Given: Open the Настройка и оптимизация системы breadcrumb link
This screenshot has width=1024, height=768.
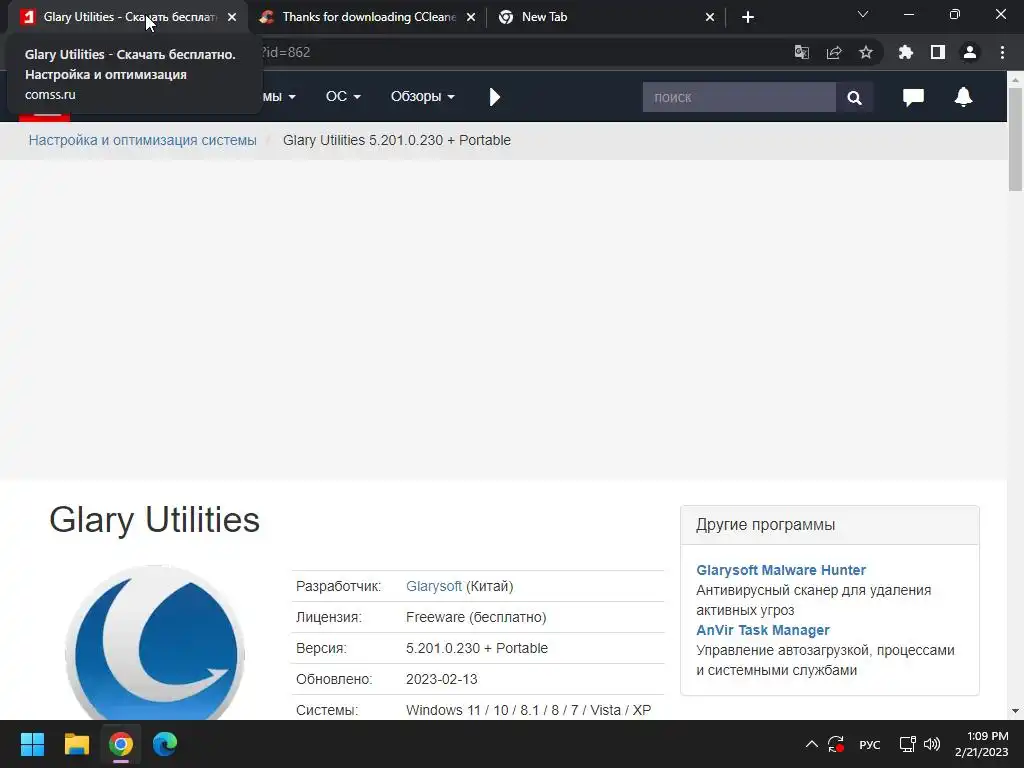Looking at the screenshot, I should pos(142,140).
